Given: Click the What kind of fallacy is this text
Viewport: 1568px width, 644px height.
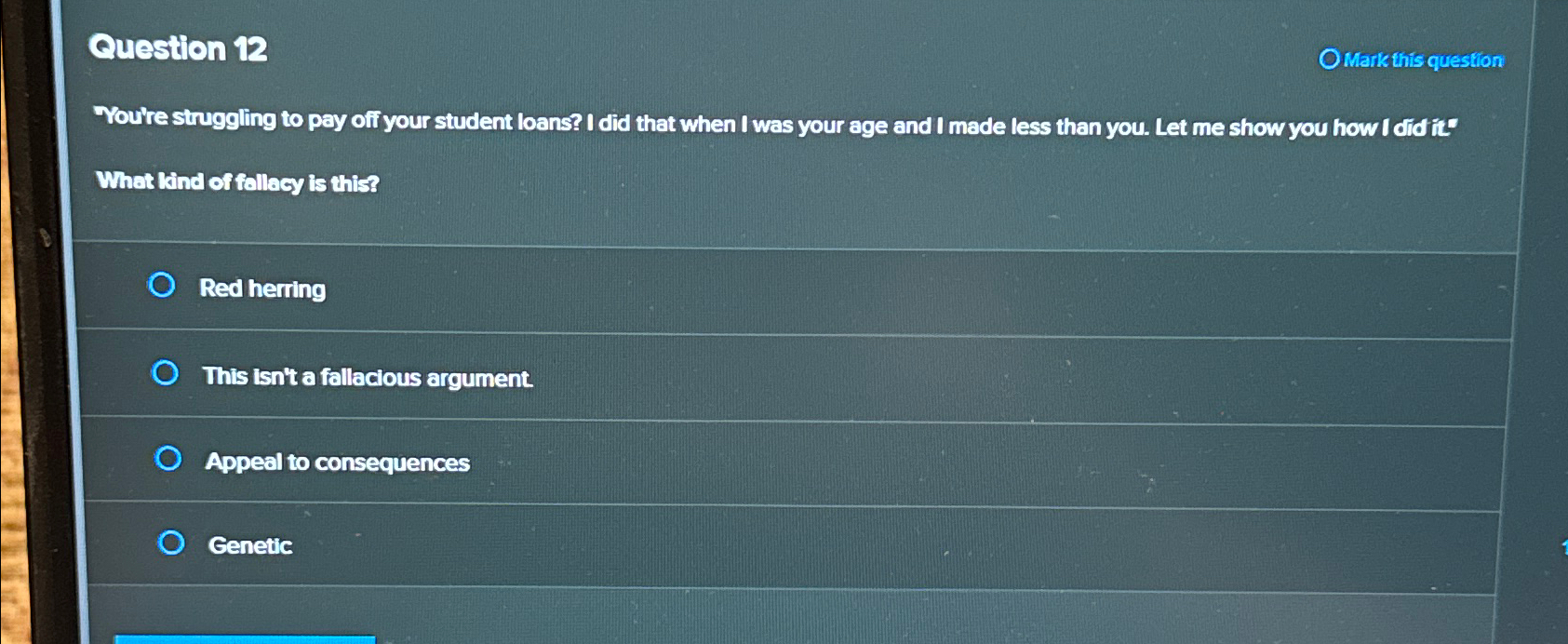Looking at the screenshot, I should 239,182.
